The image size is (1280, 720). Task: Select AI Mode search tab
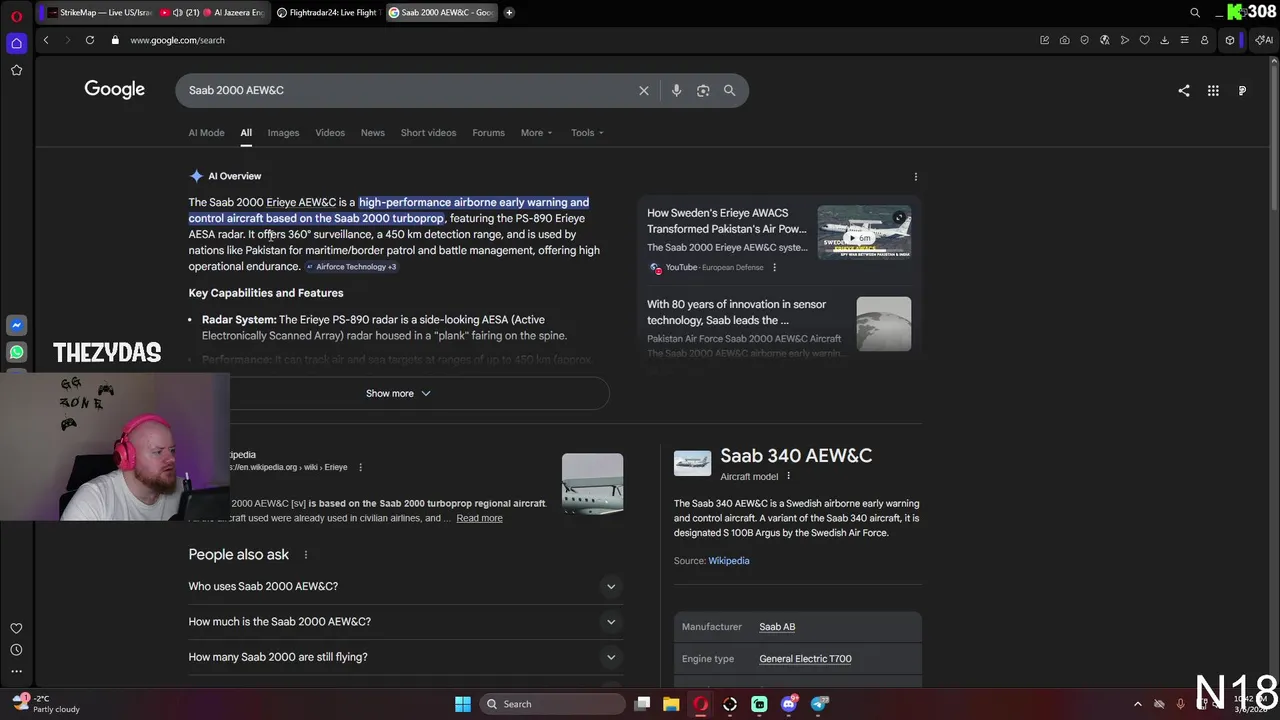[x=207, y=133]
